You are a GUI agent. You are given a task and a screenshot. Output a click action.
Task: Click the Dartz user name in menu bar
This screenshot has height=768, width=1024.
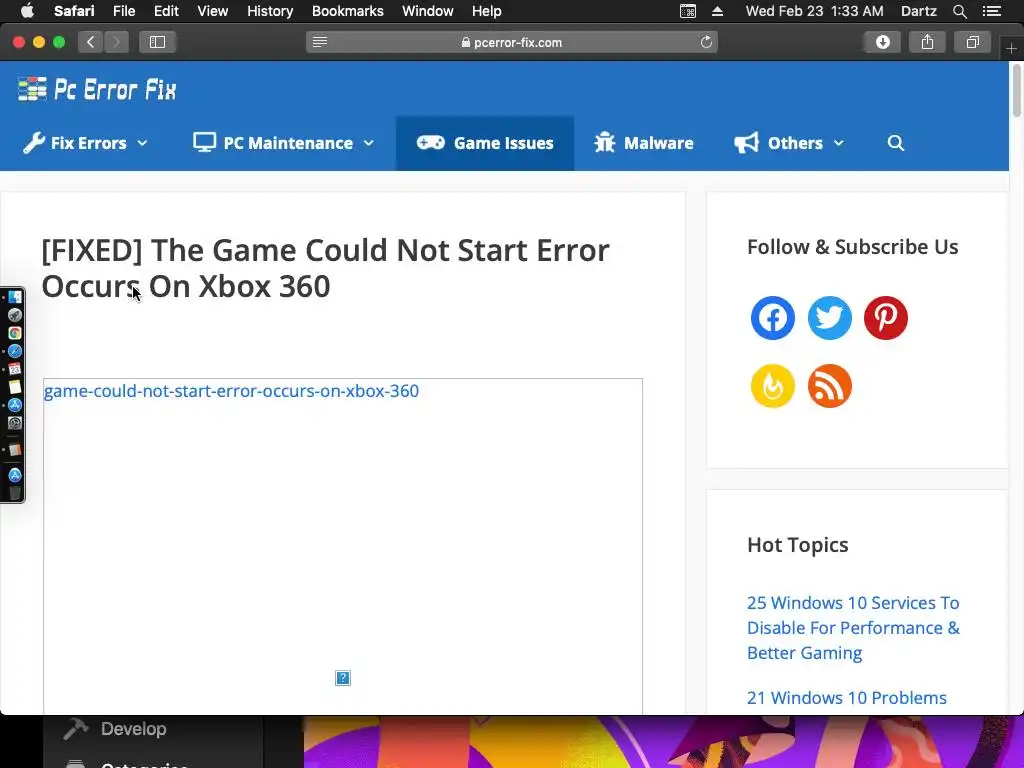[918, 11]
